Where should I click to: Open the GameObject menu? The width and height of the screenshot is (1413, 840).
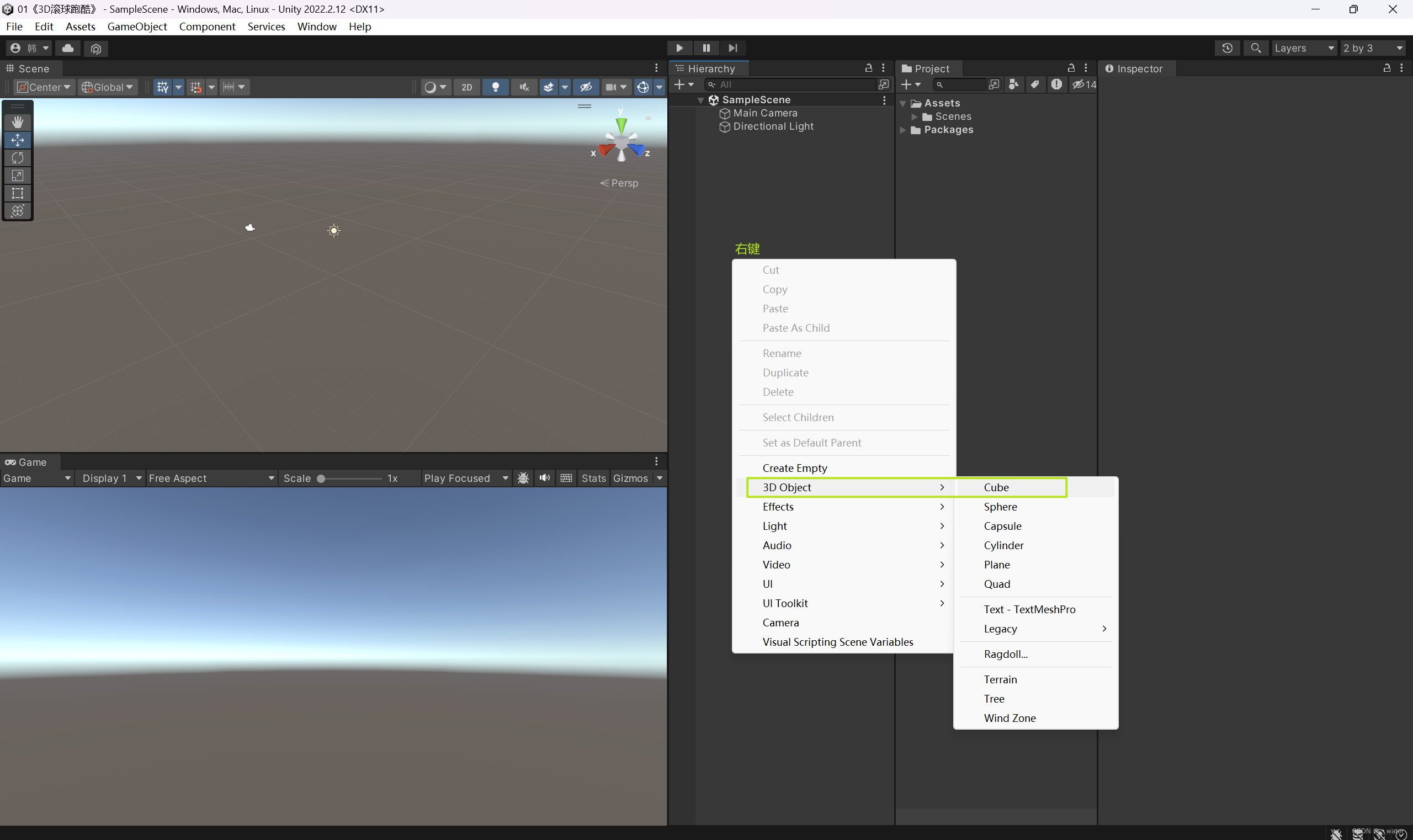tap(137, 26)
